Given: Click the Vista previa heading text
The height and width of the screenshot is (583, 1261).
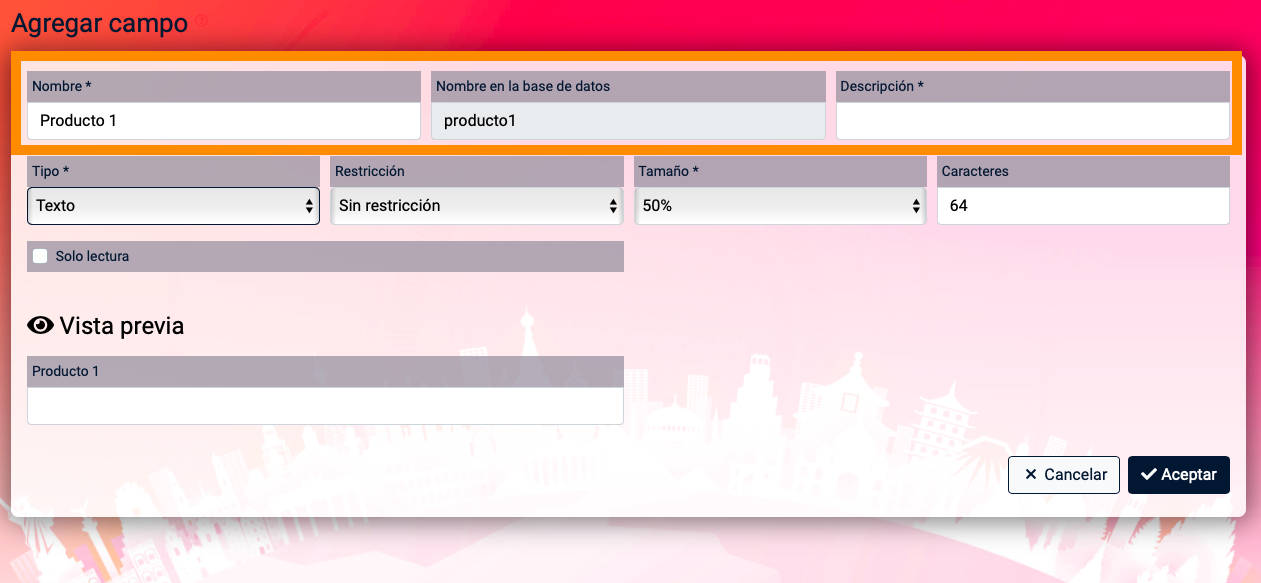Looking at the screenshot, I should [x=122, y=326].
